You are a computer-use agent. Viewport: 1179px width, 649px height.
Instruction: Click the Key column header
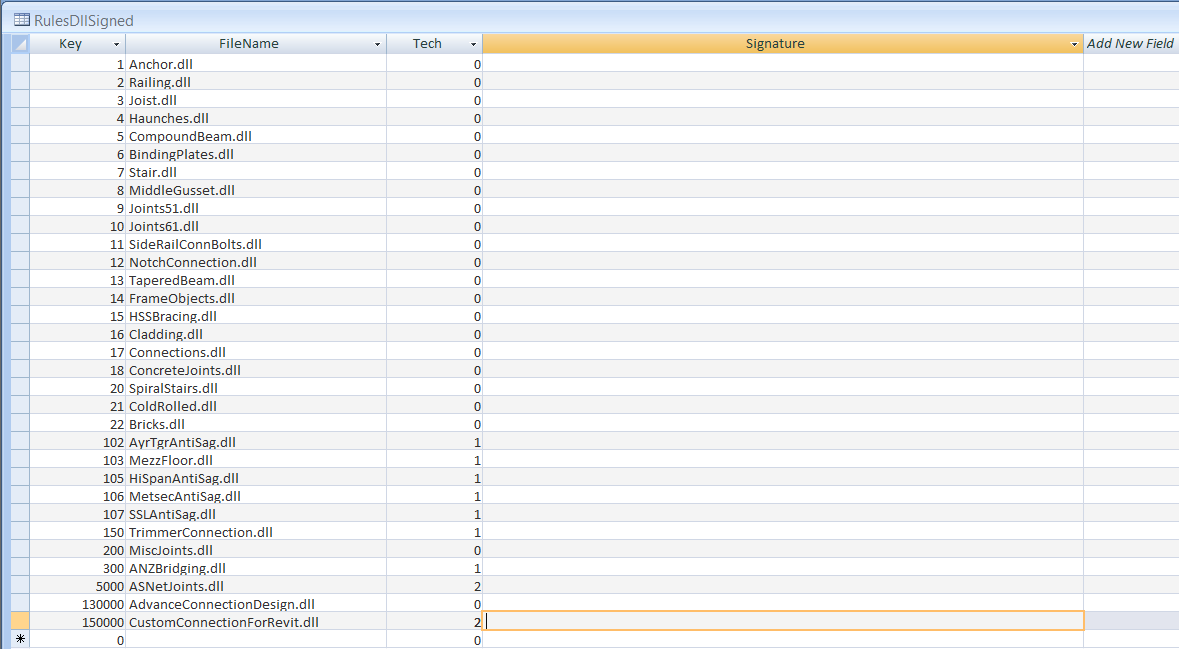(70, 44)
